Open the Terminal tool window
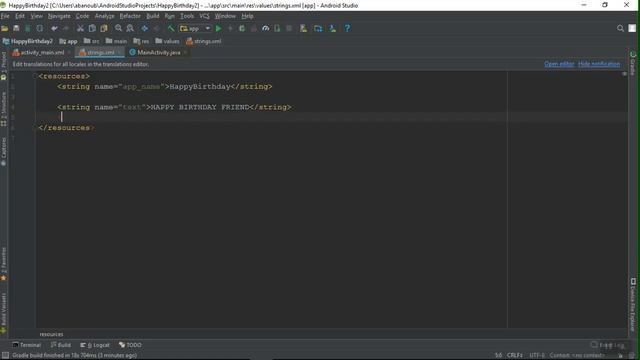This screenshot has width=640, height=360. coord(27,345)
